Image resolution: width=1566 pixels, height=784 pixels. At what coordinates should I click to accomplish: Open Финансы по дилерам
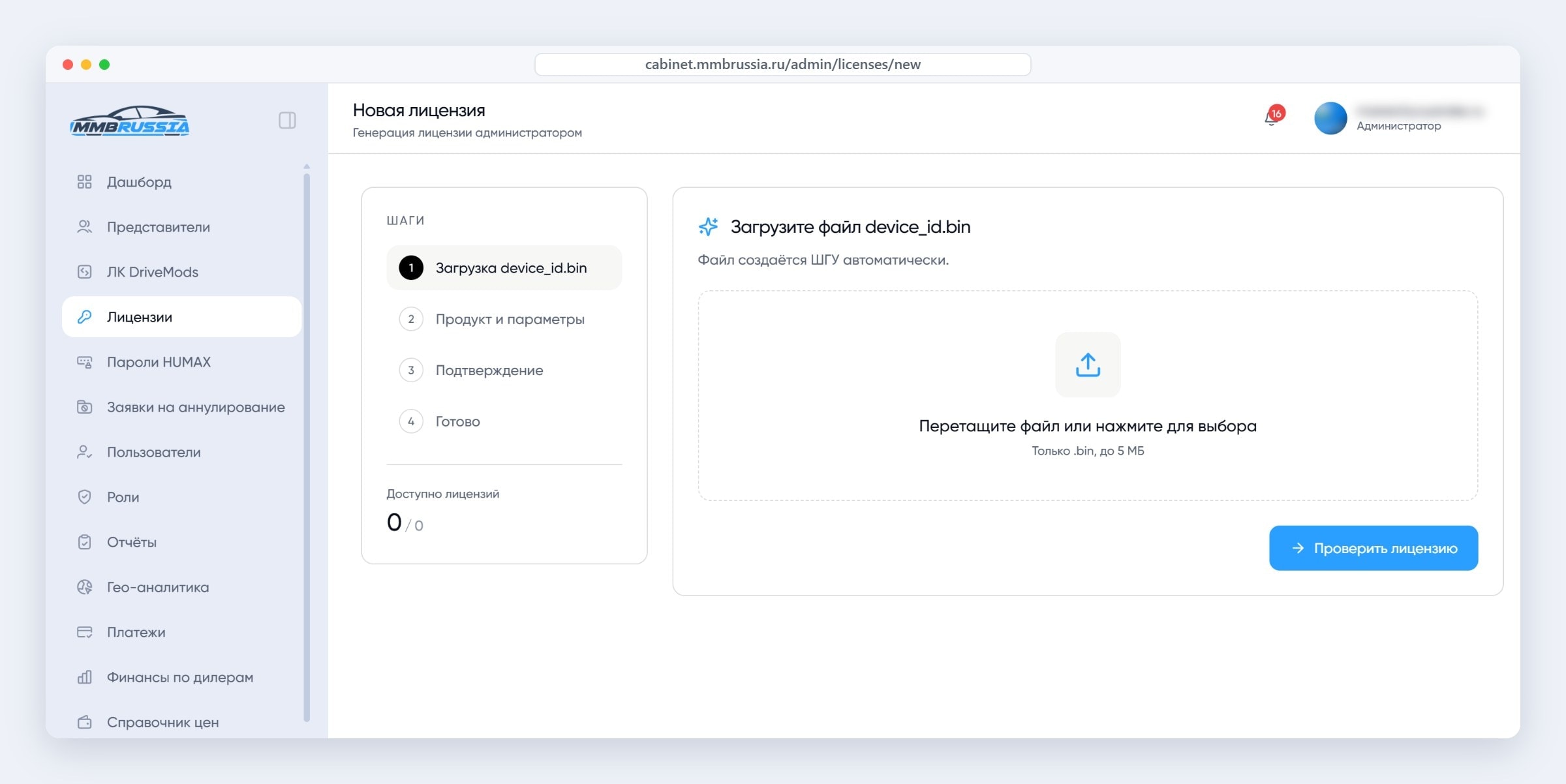pos(181,677)
